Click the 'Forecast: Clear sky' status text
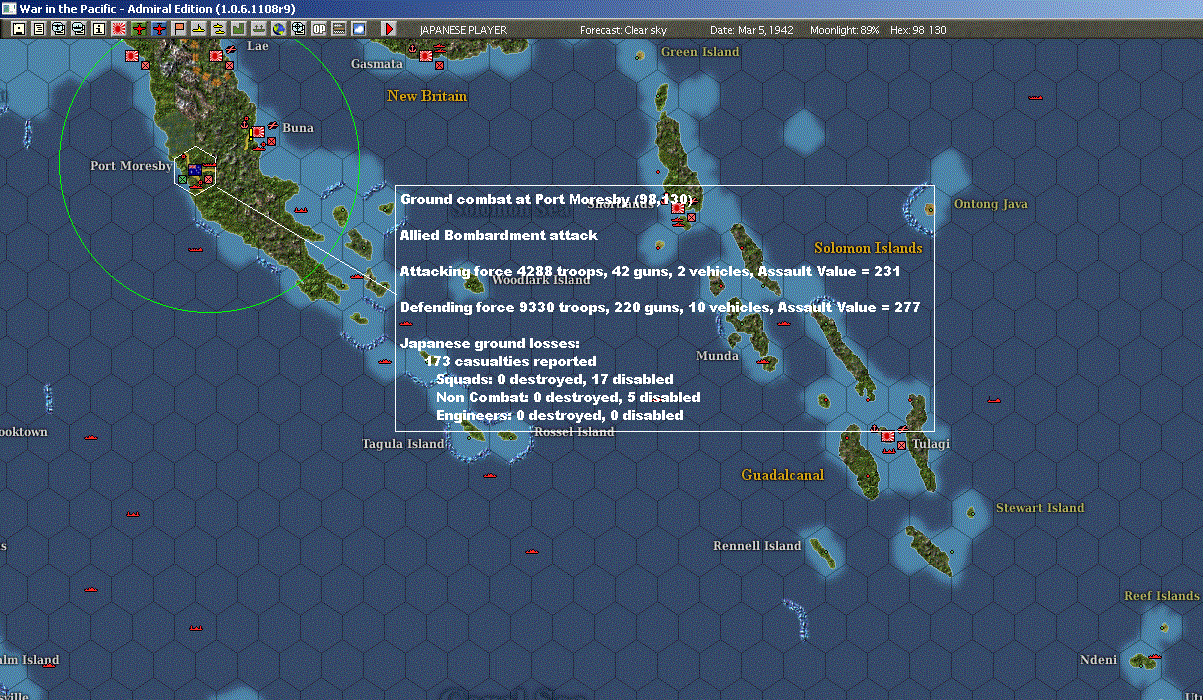The image size is (1203, 700). point(623,30)
